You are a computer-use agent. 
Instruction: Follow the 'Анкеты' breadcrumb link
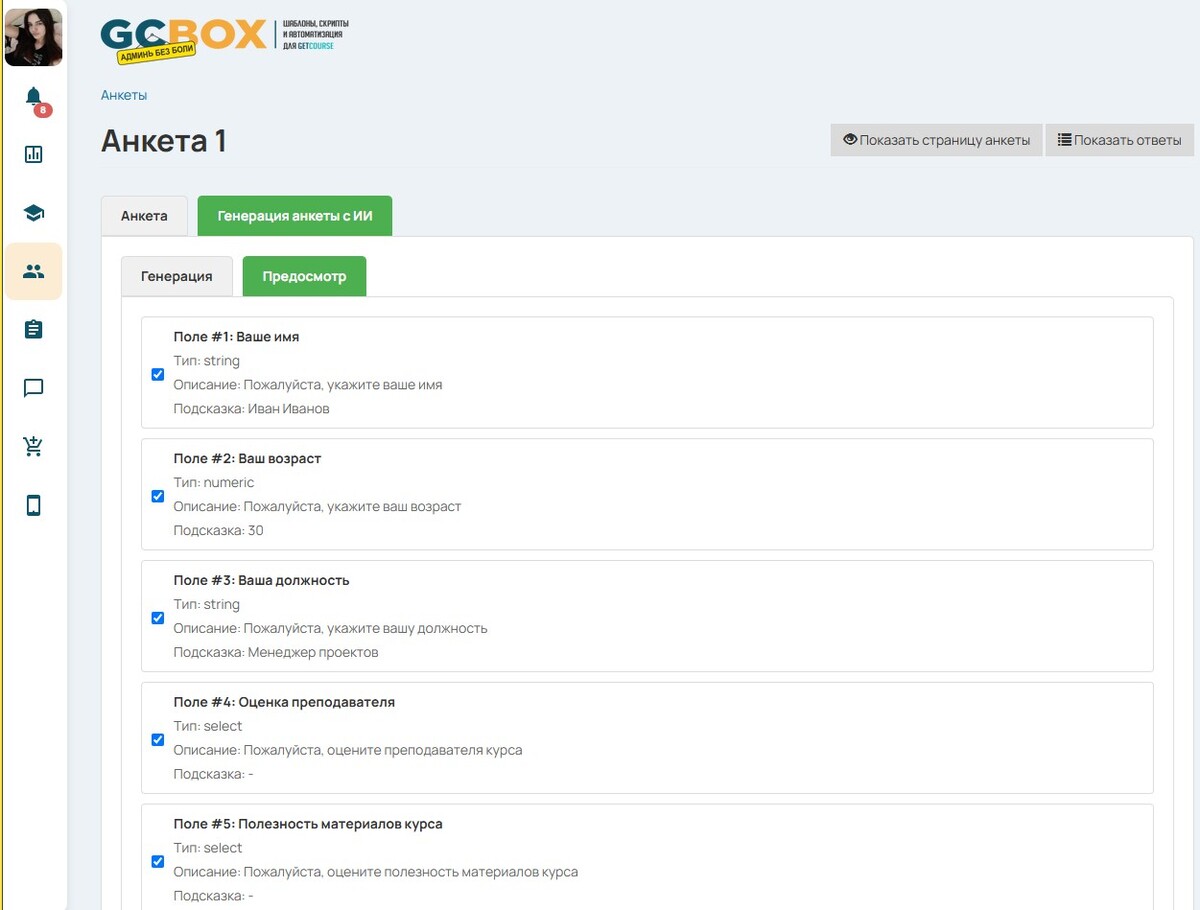click(x=124, y=95)
